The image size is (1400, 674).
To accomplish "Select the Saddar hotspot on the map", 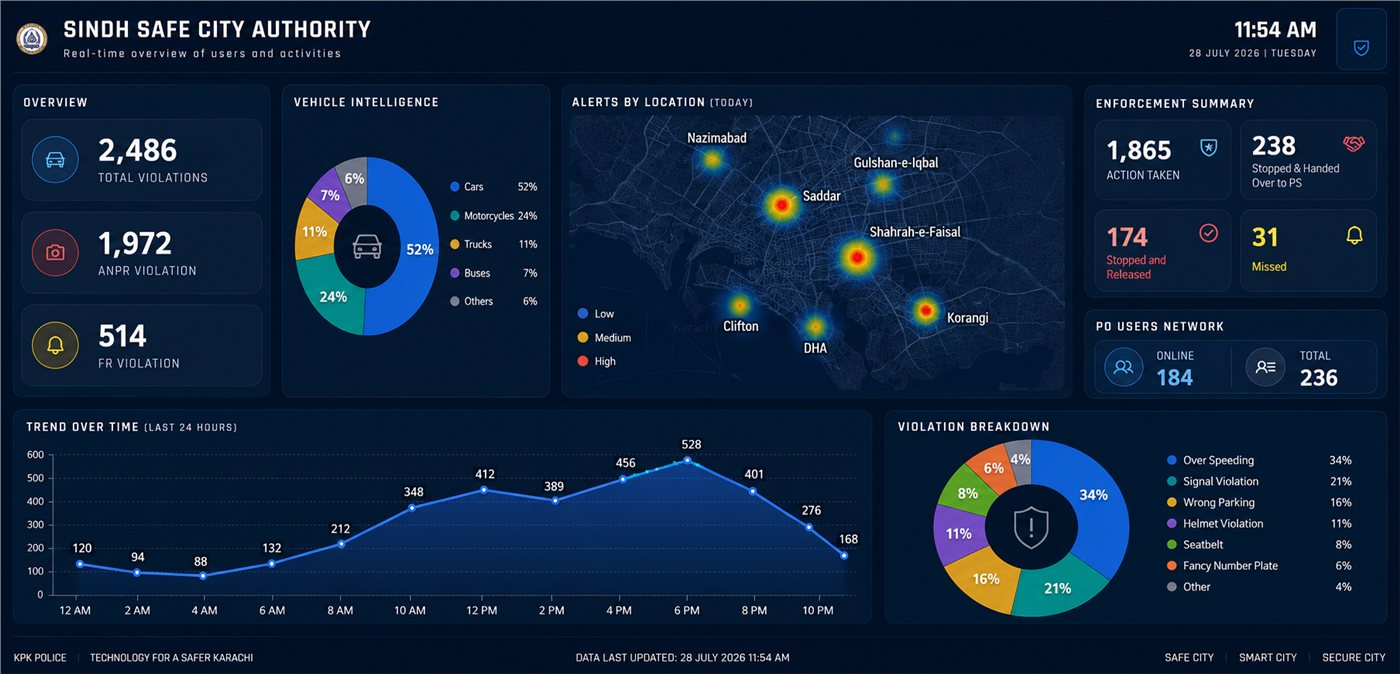I will pos(782,206).
